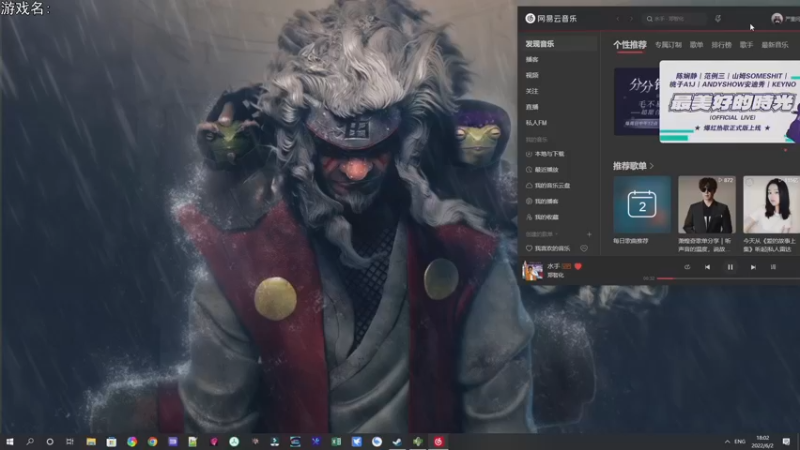Skip to the next track
Screen dimensions: 800x450
(x=753, y=267)
